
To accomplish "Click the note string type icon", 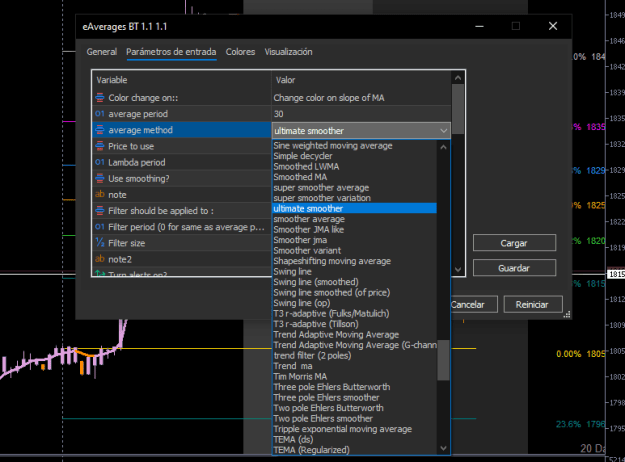I will pyautogui.click(x=100, y=195).
